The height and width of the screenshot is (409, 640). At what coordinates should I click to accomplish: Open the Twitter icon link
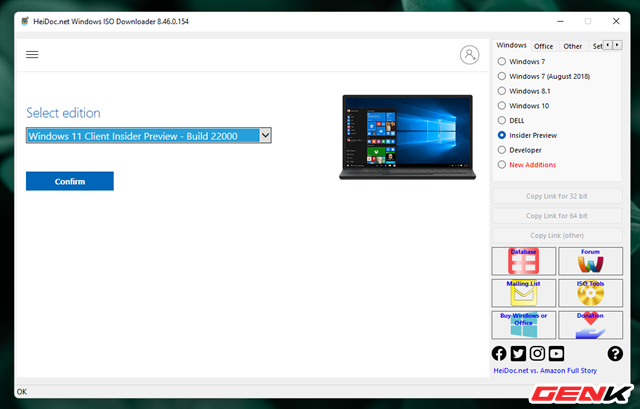(518, 353)
